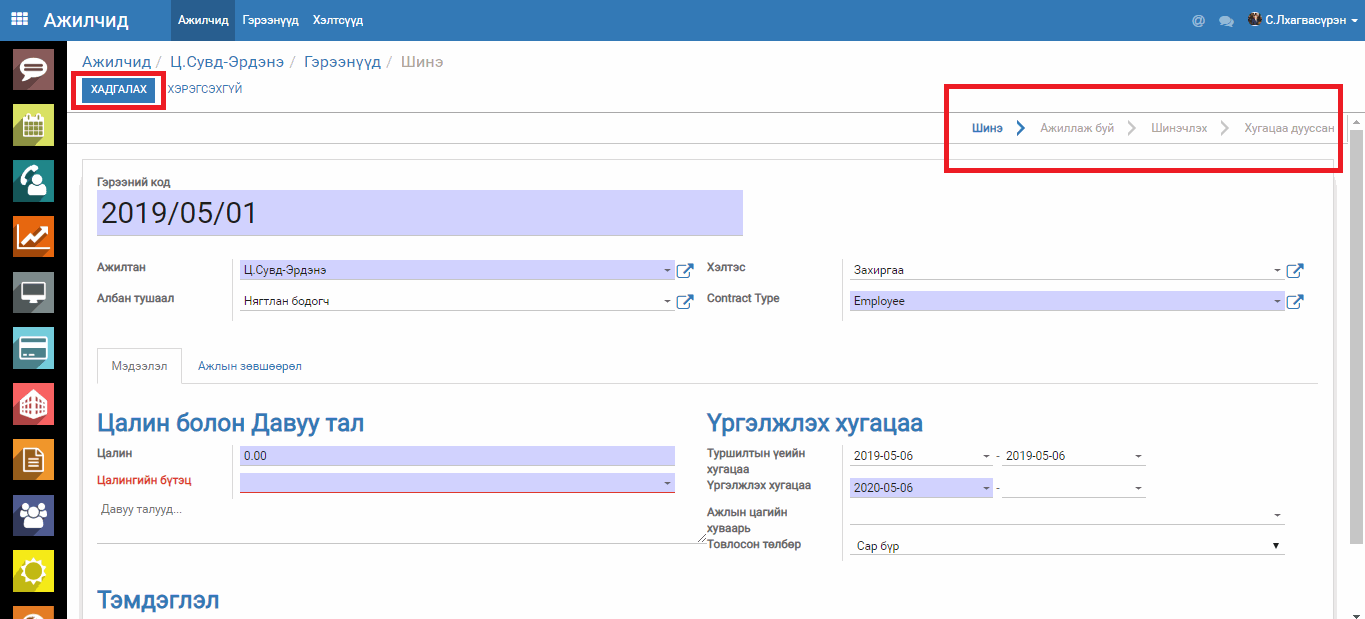The height and width of the screenshot is (619, 1365).
Task: Open the people group sidebar app
Action: [x=33, y=515]
